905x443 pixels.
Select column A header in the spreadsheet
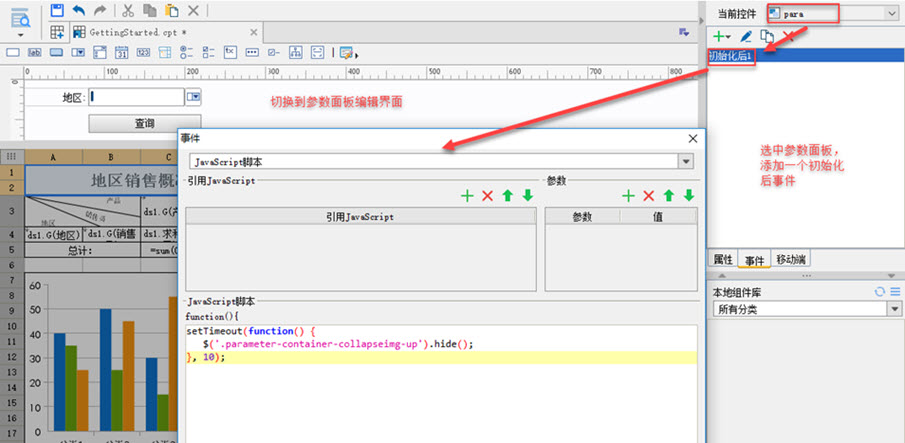pyautogui.click(x=54, y=156)
